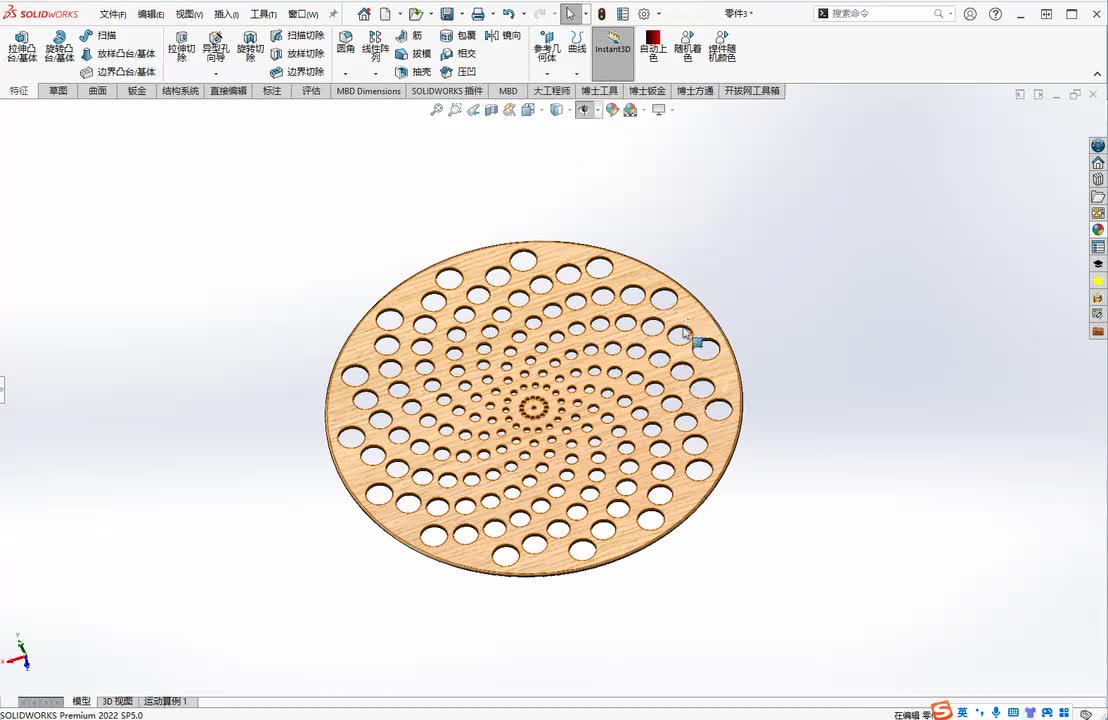Open the 曲线 curves tool

click(x=577, y=42)
